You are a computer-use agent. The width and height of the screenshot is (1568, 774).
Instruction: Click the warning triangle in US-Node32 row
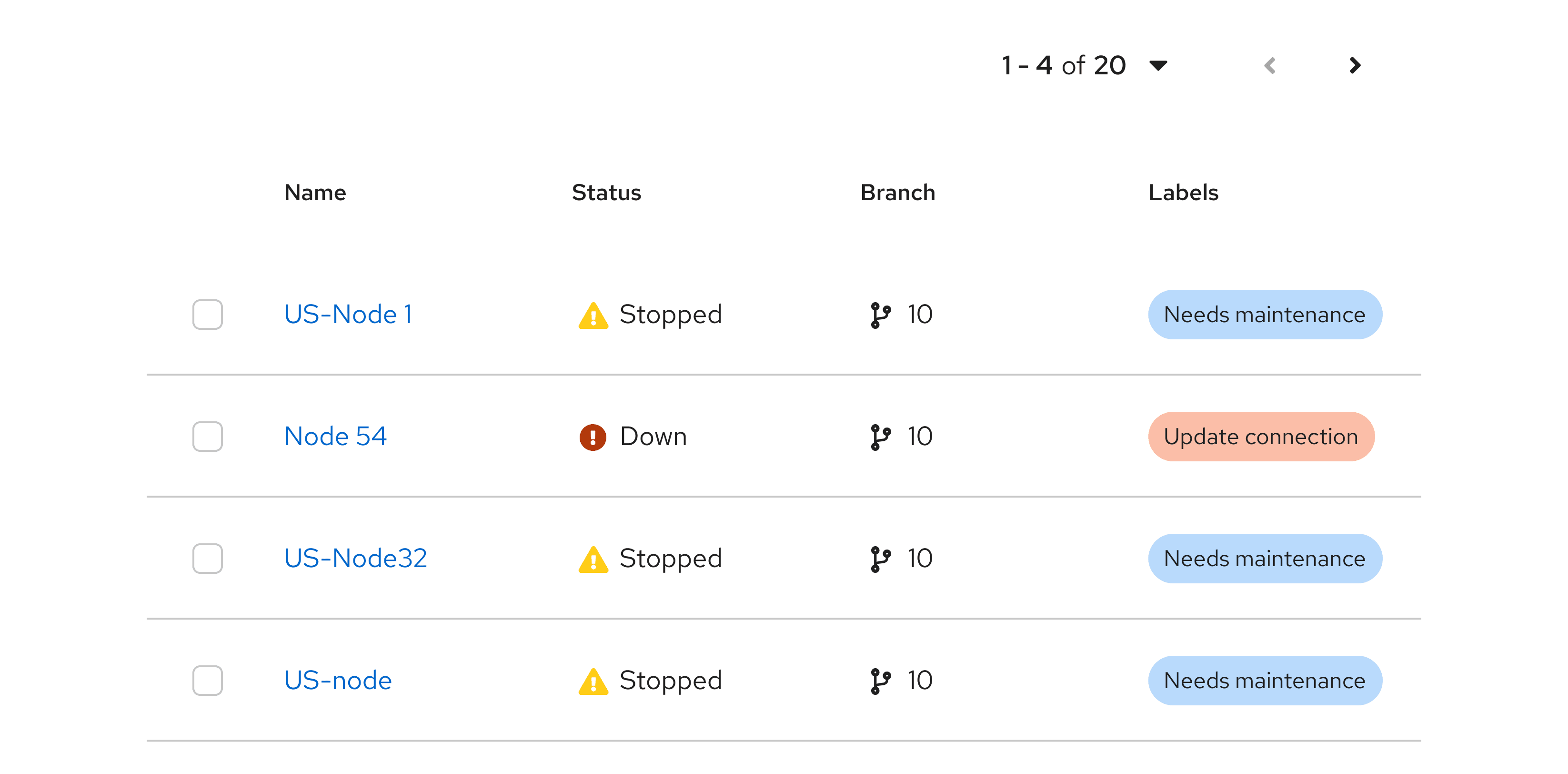click(593, 559)
